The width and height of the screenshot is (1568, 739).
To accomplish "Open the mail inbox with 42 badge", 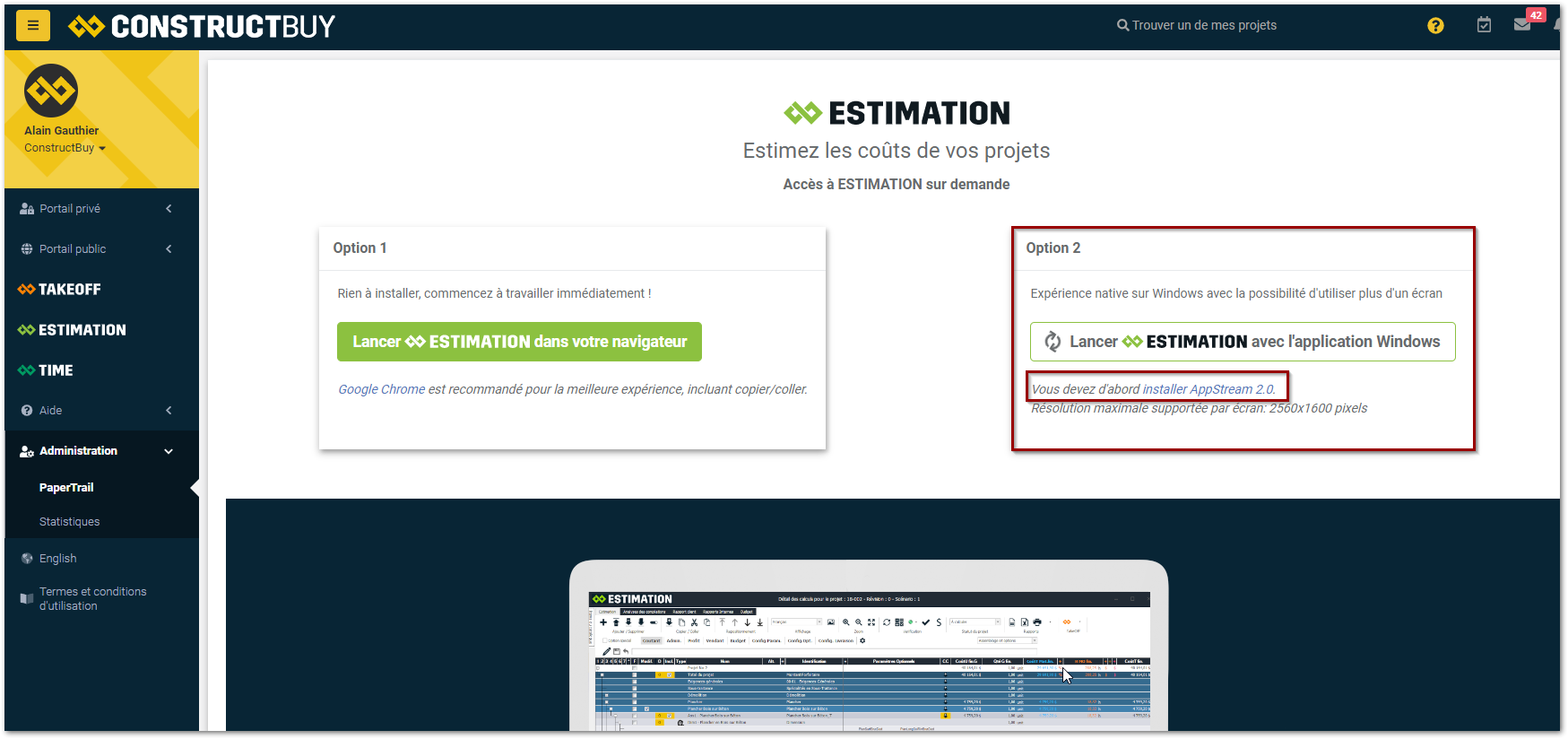I will click(x=1523, y=24).
